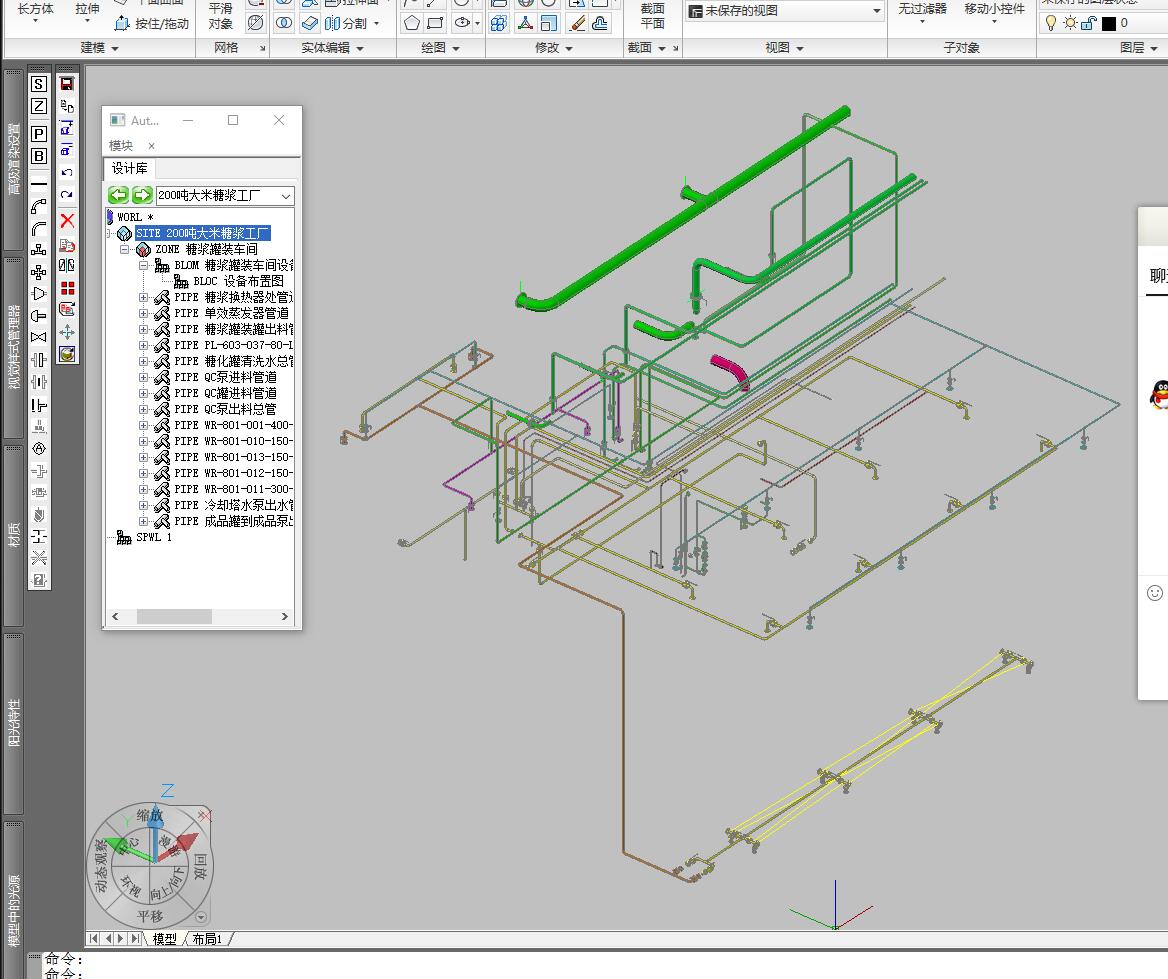The height and width of the screenshot is (979, 1168).
Task: Open the 未保存的视图 view dropdown
Action: (876, 11)
